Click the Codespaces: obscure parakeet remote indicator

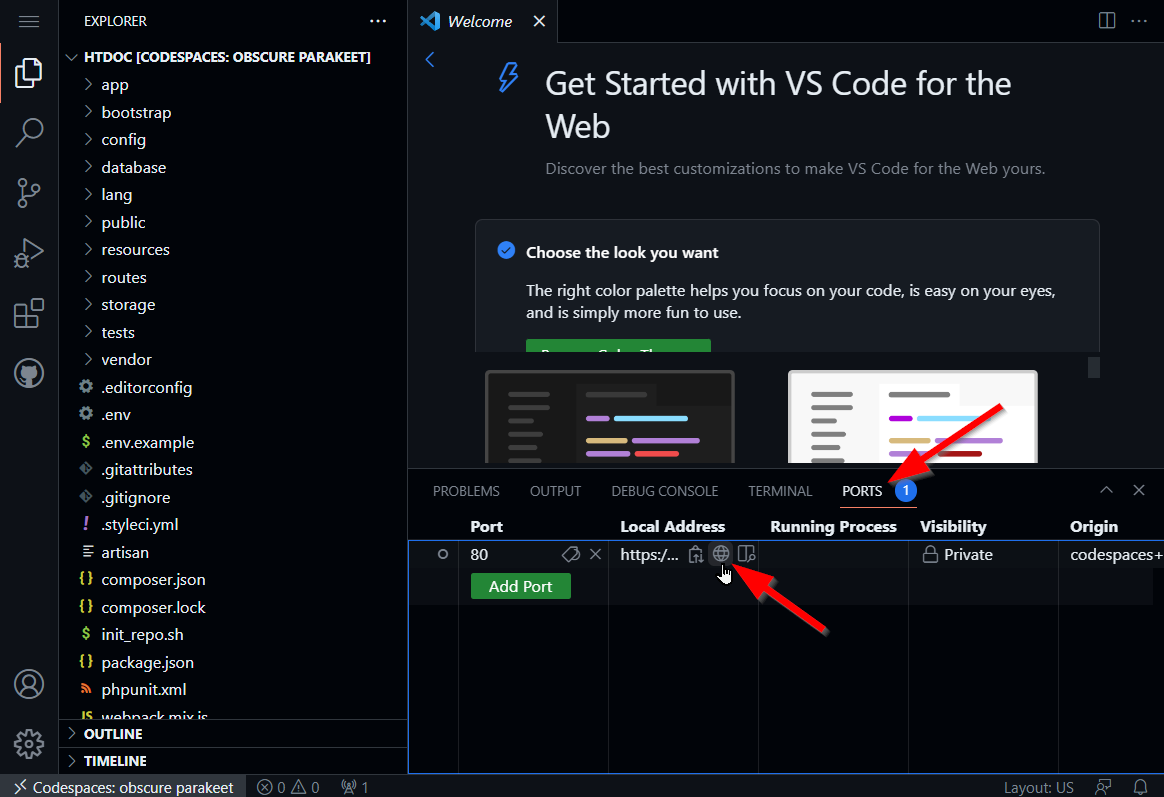(x=123, y=787)
